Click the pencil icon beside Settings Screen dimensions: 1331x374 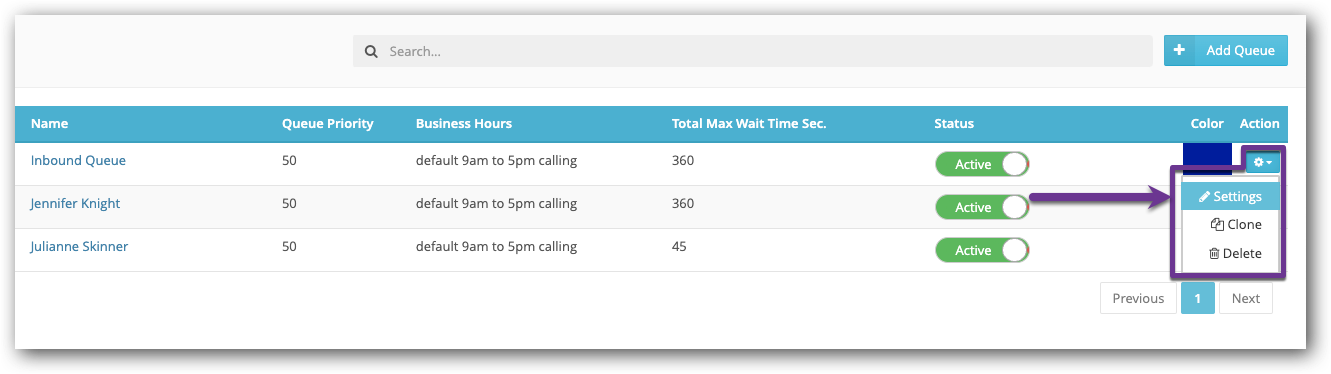click(x=1204, y=197)
